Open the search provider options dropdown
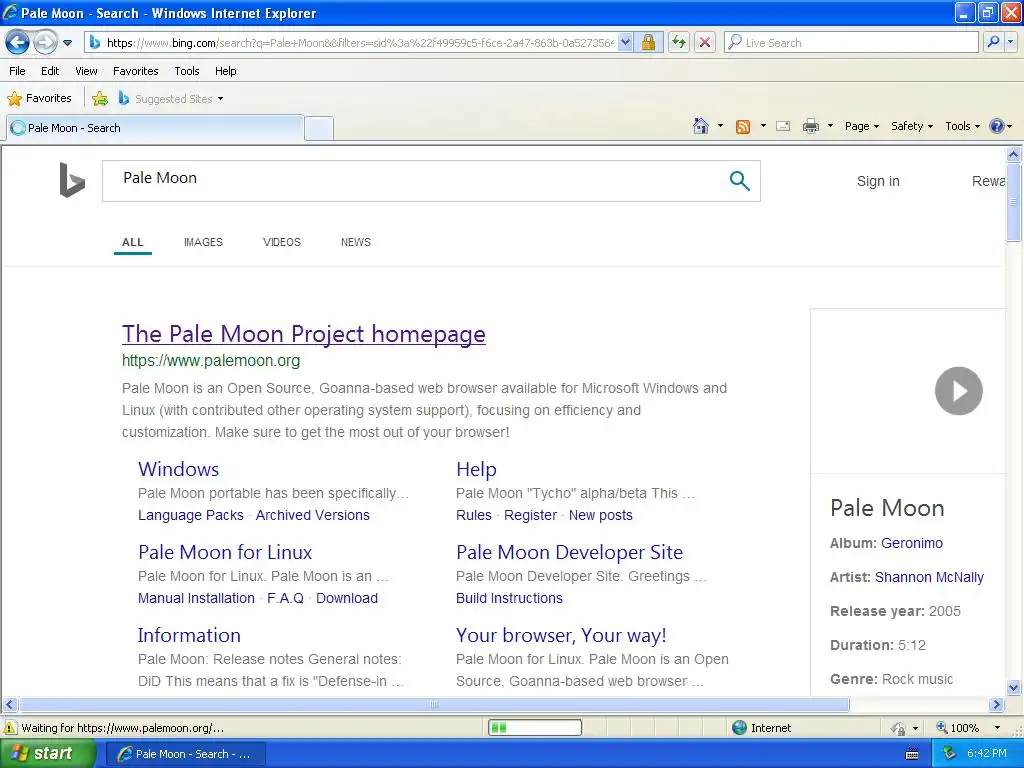 click(x=1011, y=42)
